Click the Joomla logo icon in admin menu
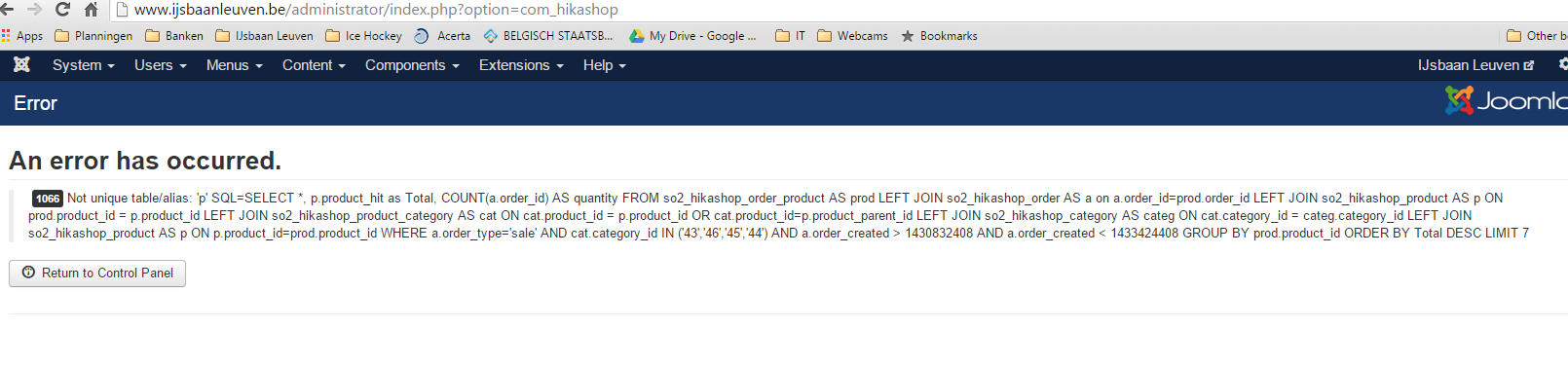This screenshot has height=365, width=1568. click(x=21, y=64)
